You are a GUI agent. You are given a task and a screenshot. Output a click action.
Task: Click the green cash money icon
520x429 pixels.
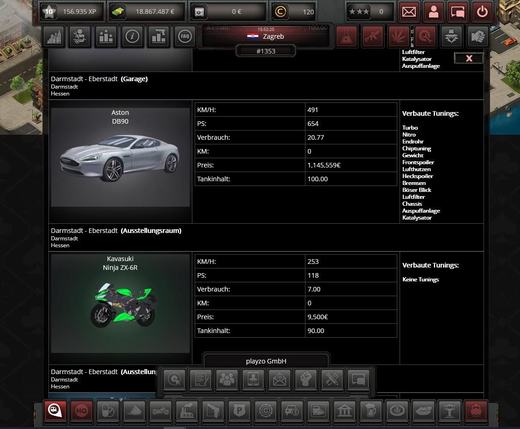tap(118, 12)
